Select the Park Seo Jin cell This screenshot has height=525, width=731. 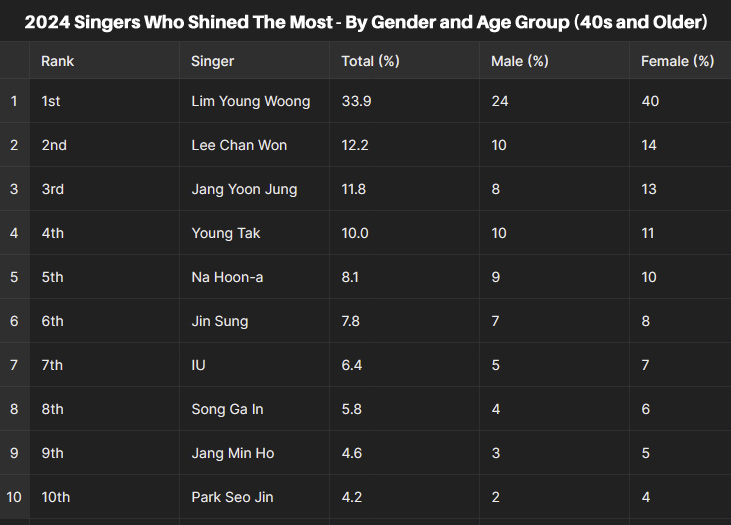pos(255,497)
